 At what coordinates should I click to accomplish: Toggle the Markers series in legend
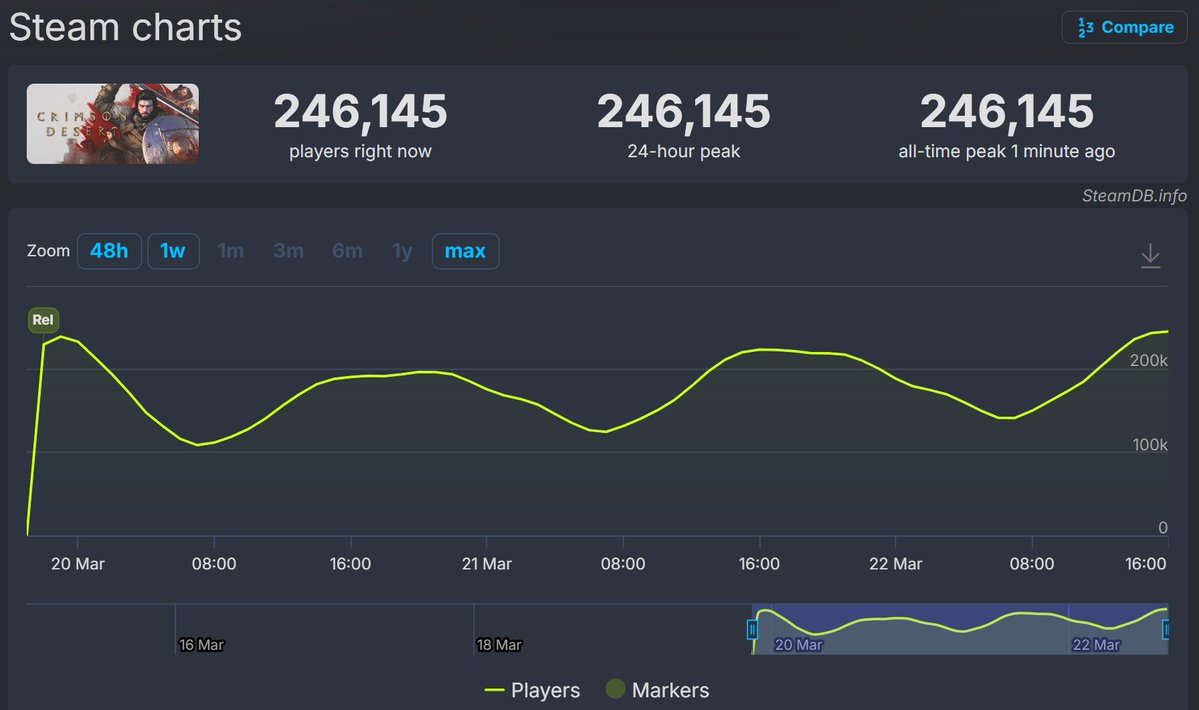[658, 690]
